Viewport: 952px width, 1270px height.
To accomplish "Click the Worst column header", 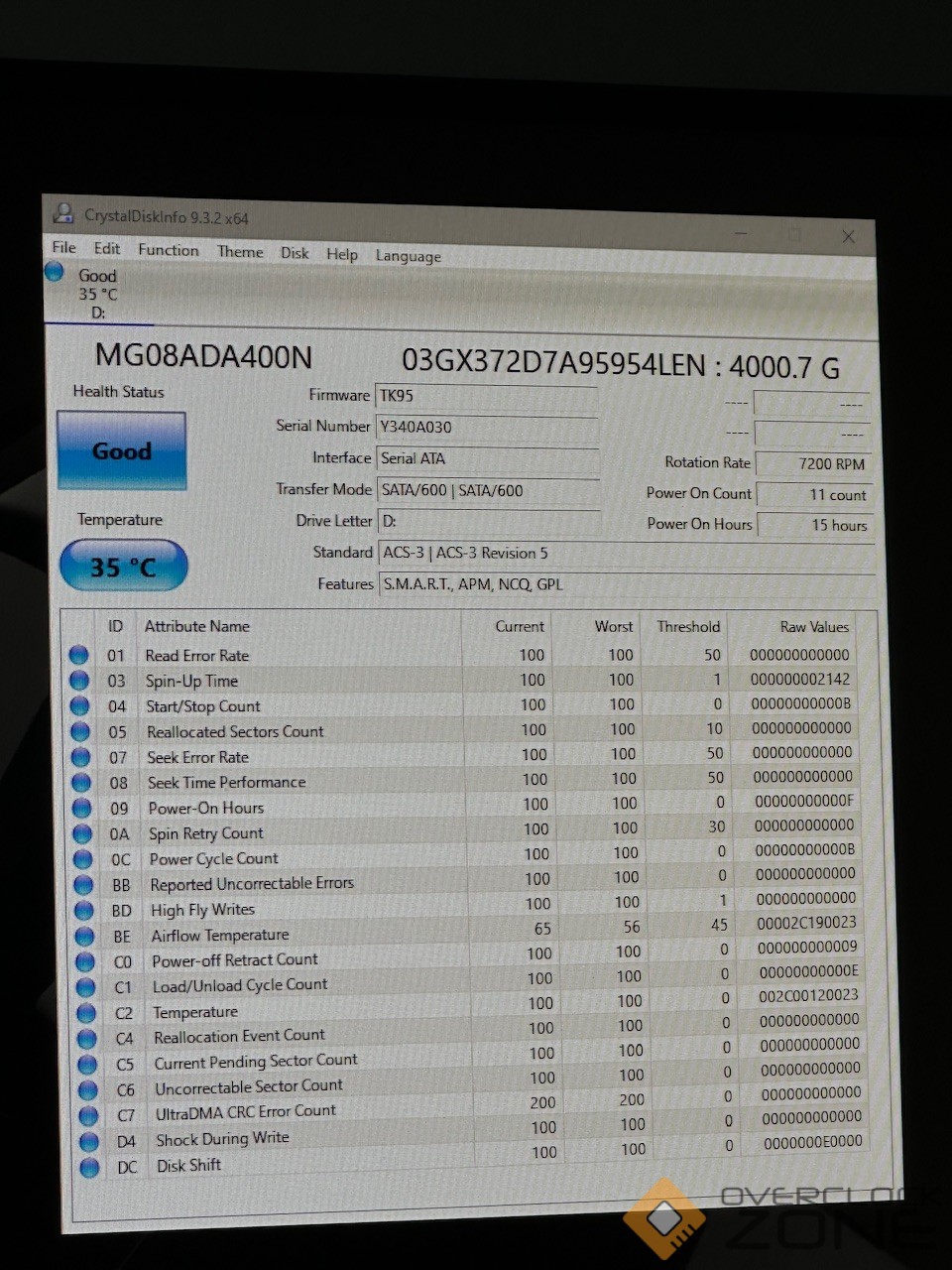I will [x=614, y=626].
